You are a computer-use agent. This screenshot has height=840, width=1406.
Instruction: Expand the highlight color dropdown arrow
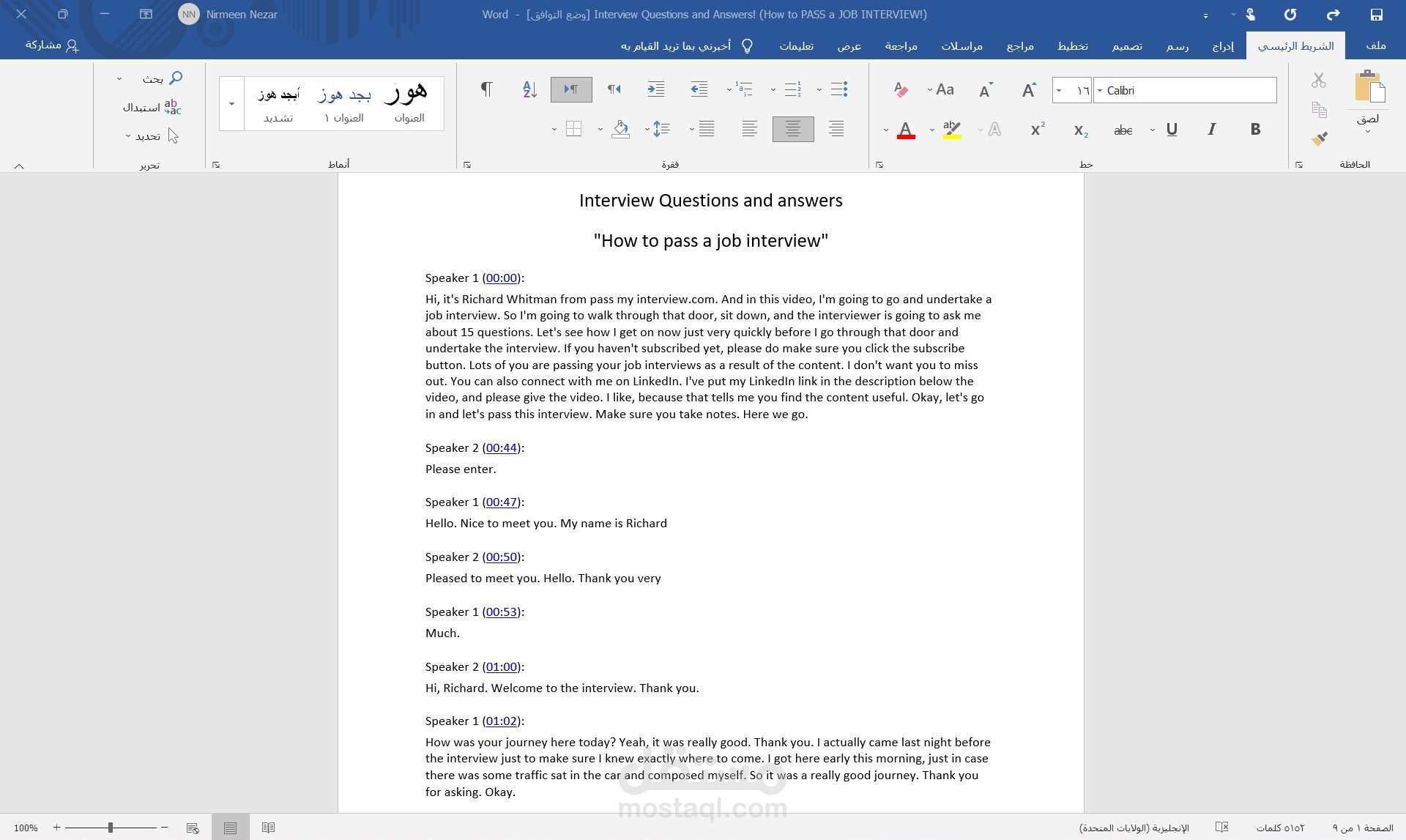932,130
